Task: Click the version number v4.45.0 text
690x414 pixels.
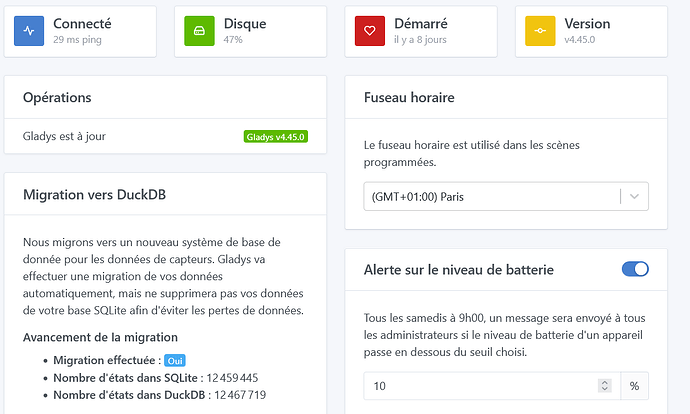Action: coord(580,40)
